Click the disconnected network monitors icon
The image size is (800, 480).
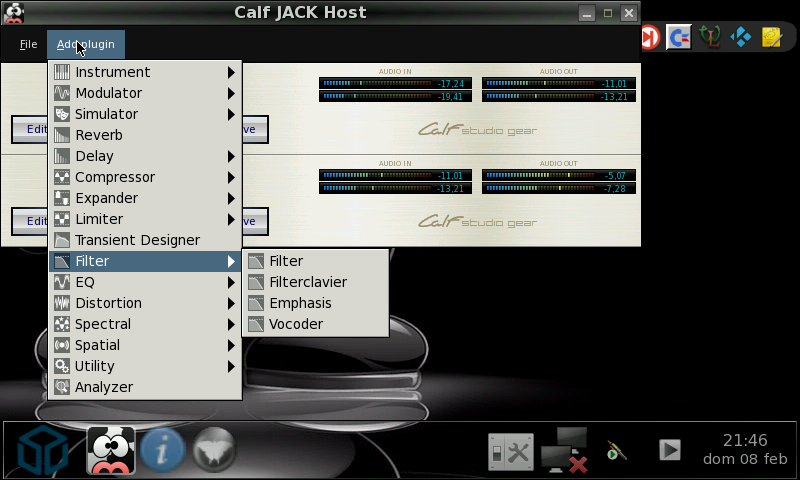(564, 450)
